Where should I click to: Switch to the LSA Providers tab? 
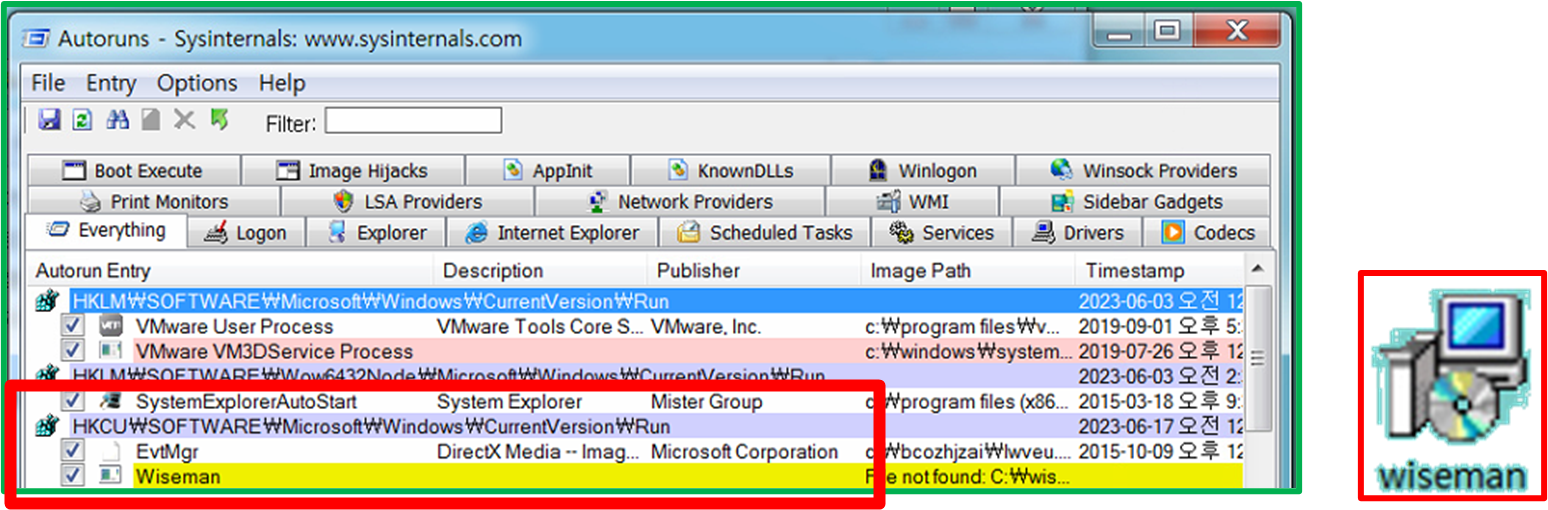click(x=407, y=202)
